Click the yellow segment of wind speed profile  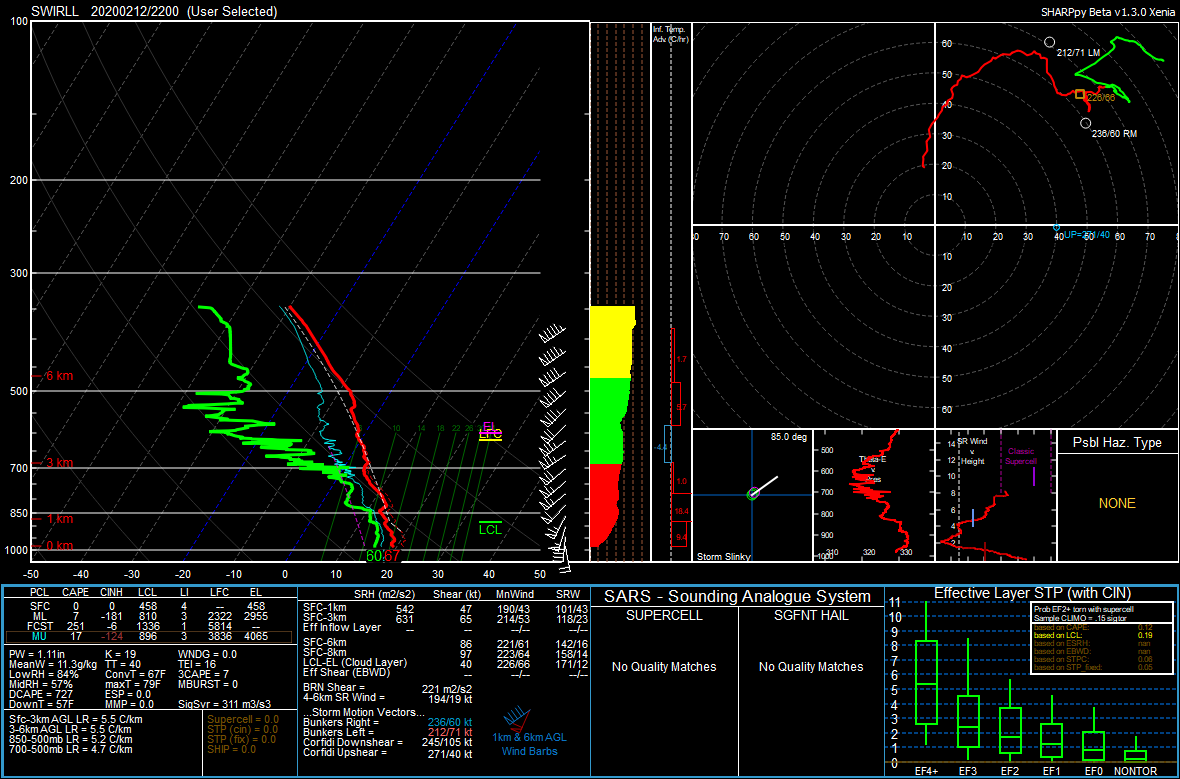click(x=612, y=342)
